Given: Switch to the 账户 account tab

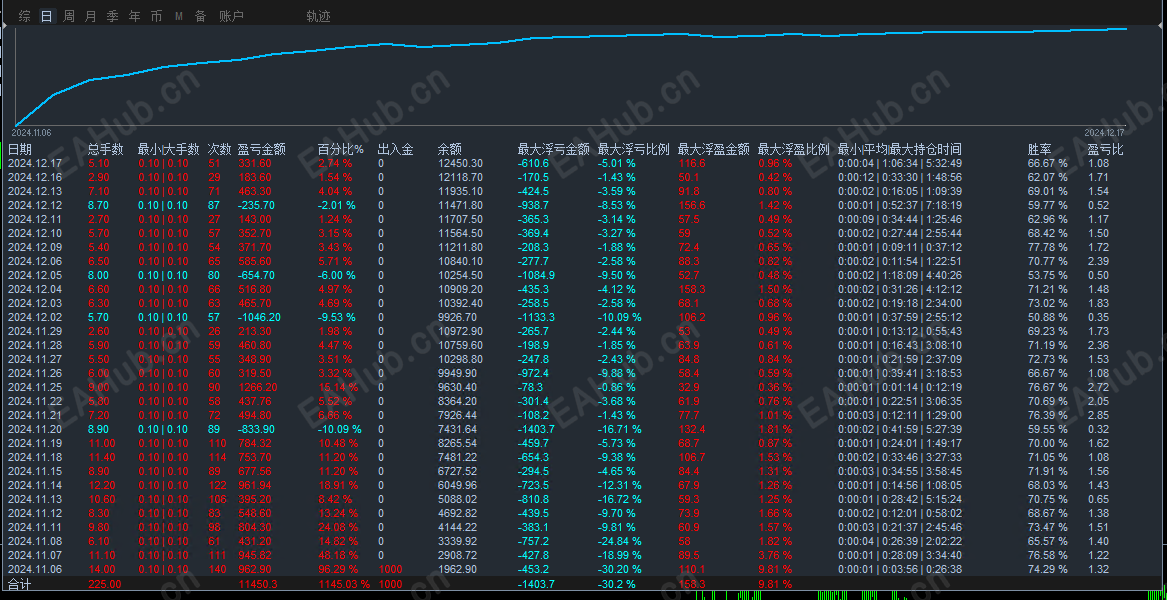Looking at the screenshot, I should pyautogui.click(x=231, y=16).
